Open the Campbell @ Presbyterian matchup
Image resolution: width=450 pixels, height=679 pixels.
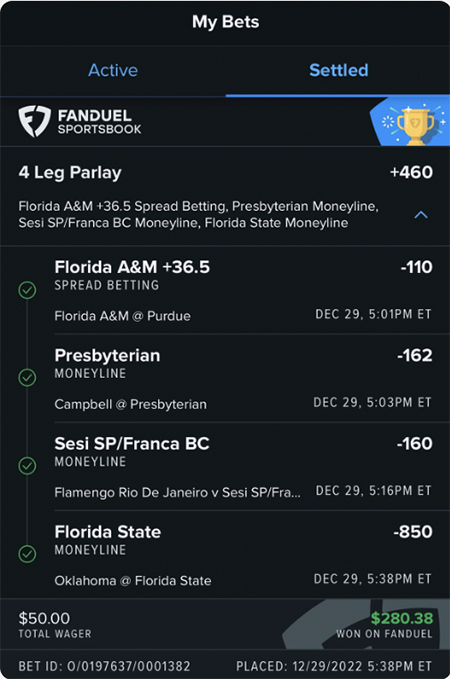point(130,404)
